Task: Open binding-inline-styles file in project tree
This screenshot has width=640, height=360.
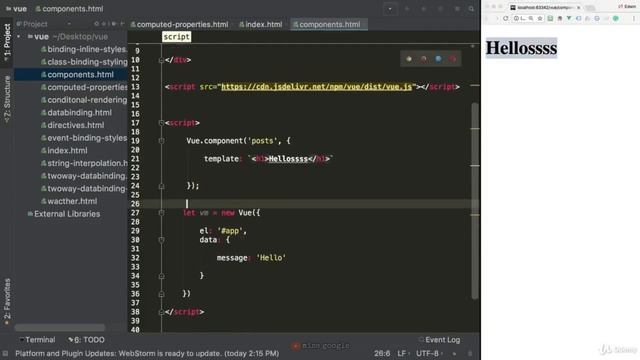Action: point(84,49)
